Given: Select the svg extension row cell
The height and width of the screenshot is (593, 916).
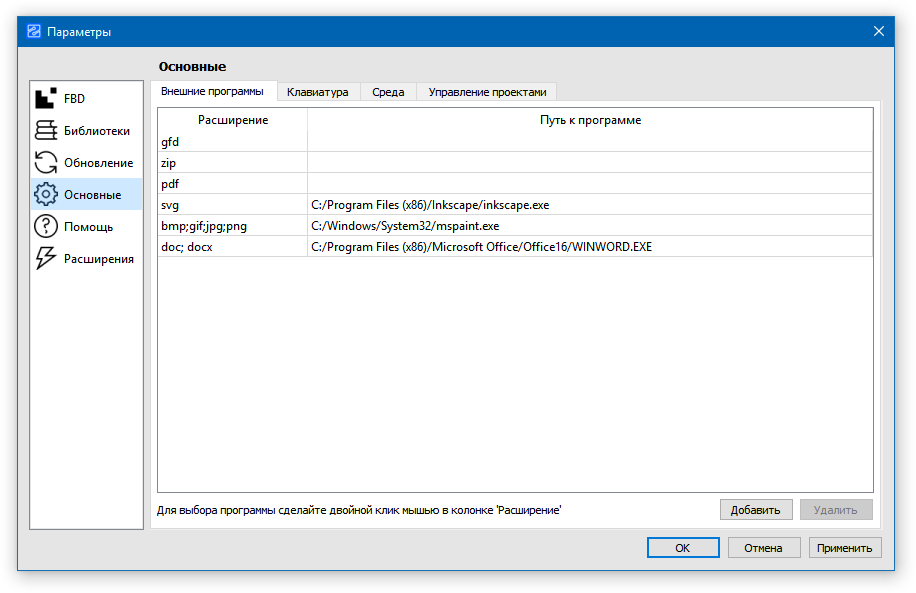Looking at the screenshot, I should 232,205.
